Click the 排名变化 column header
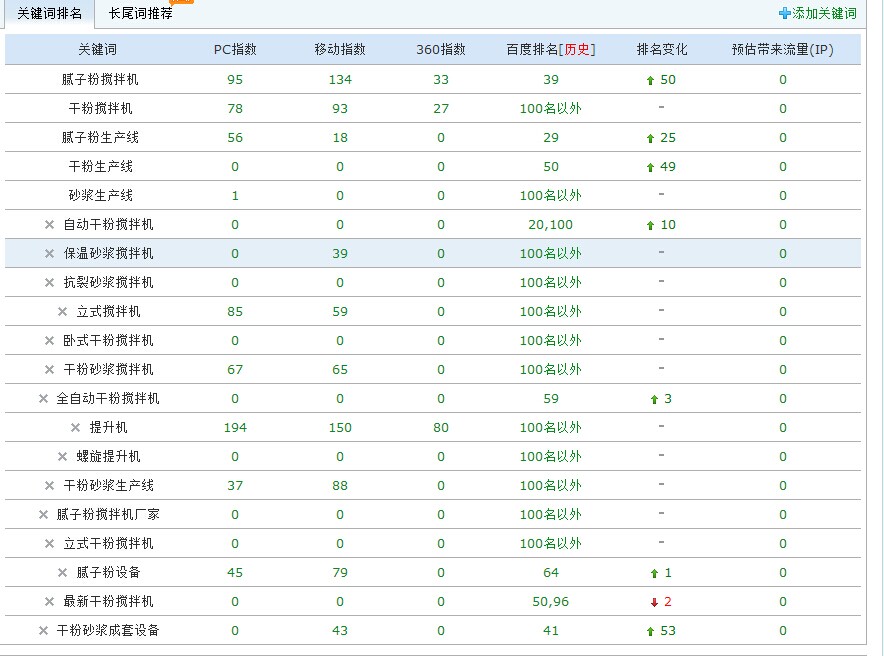The image size is (884, 656). coord(662,50)
